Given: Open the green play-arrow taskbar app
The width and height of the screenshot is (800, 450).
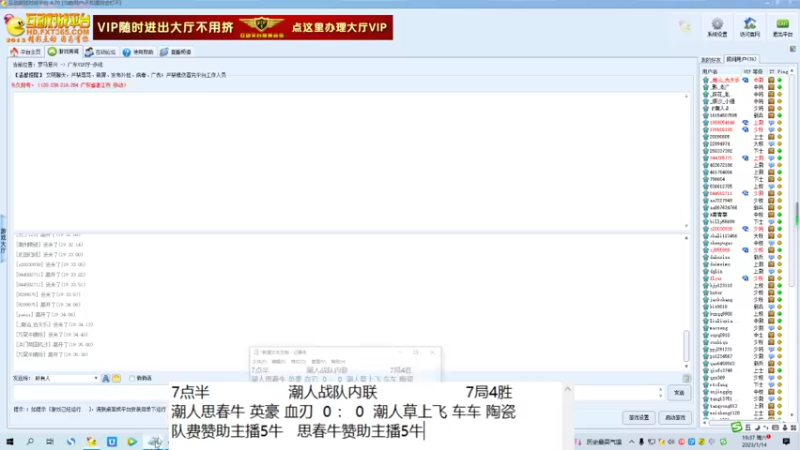Looking at the screenshot, I should click(132, 441).
